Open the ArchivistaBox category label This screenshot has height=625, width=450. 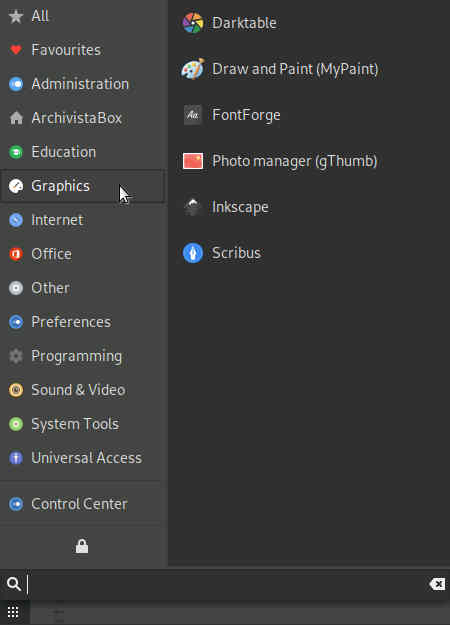[77, 118]
